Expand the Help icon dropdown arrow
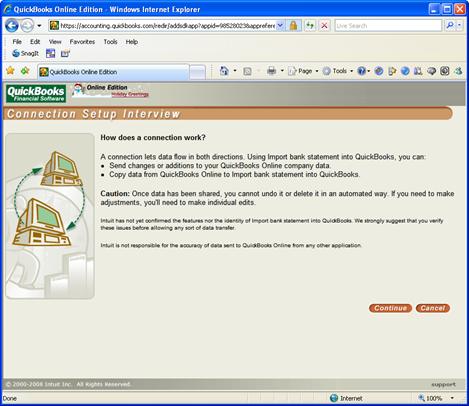This screenshot has width=469, height=406. click(x=369, y=71)
